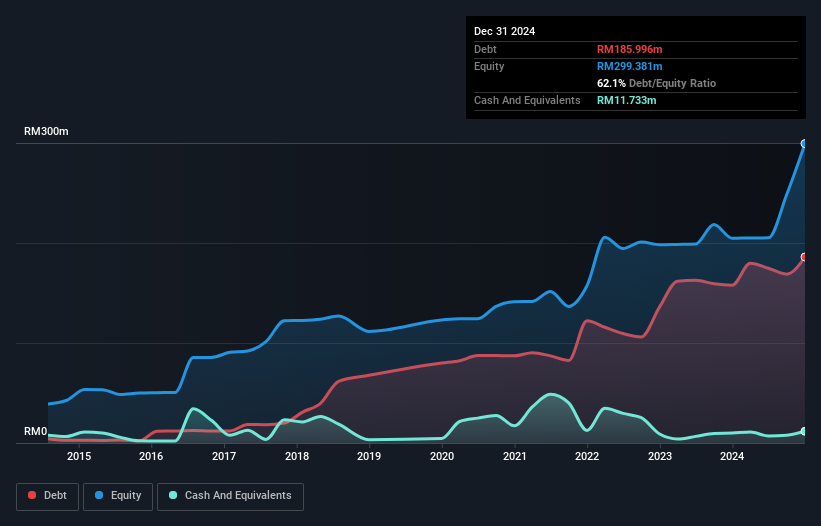Click the 62.1% Debt/Equity Ratio text
Screen dimensions: 821x526
click(x=657, y=83)
